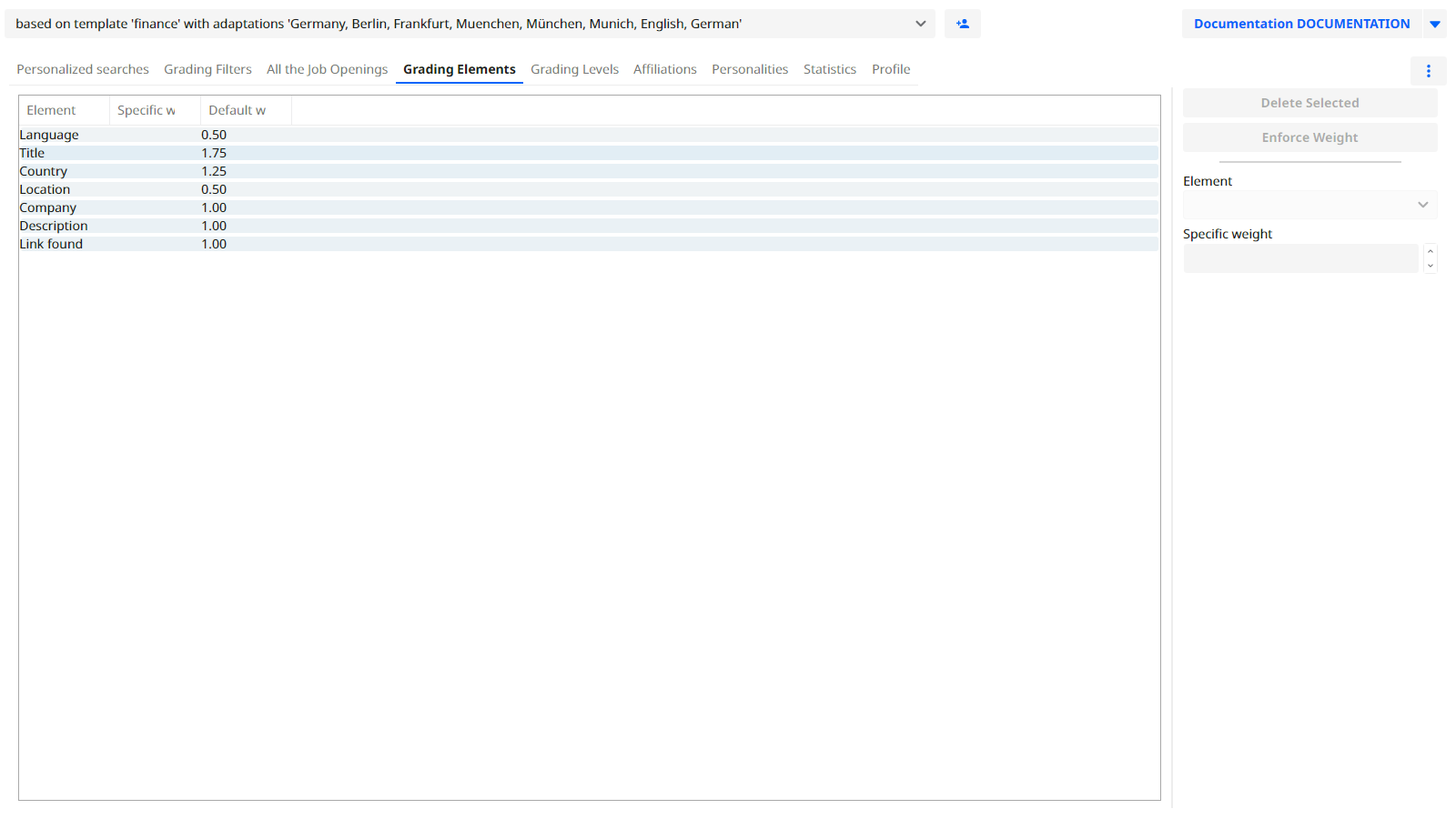Viewport: 1456px width, 819px height.
Task: Increase specific weight with up arrow
Action: pyautogui.click(x=1431, y=252)
